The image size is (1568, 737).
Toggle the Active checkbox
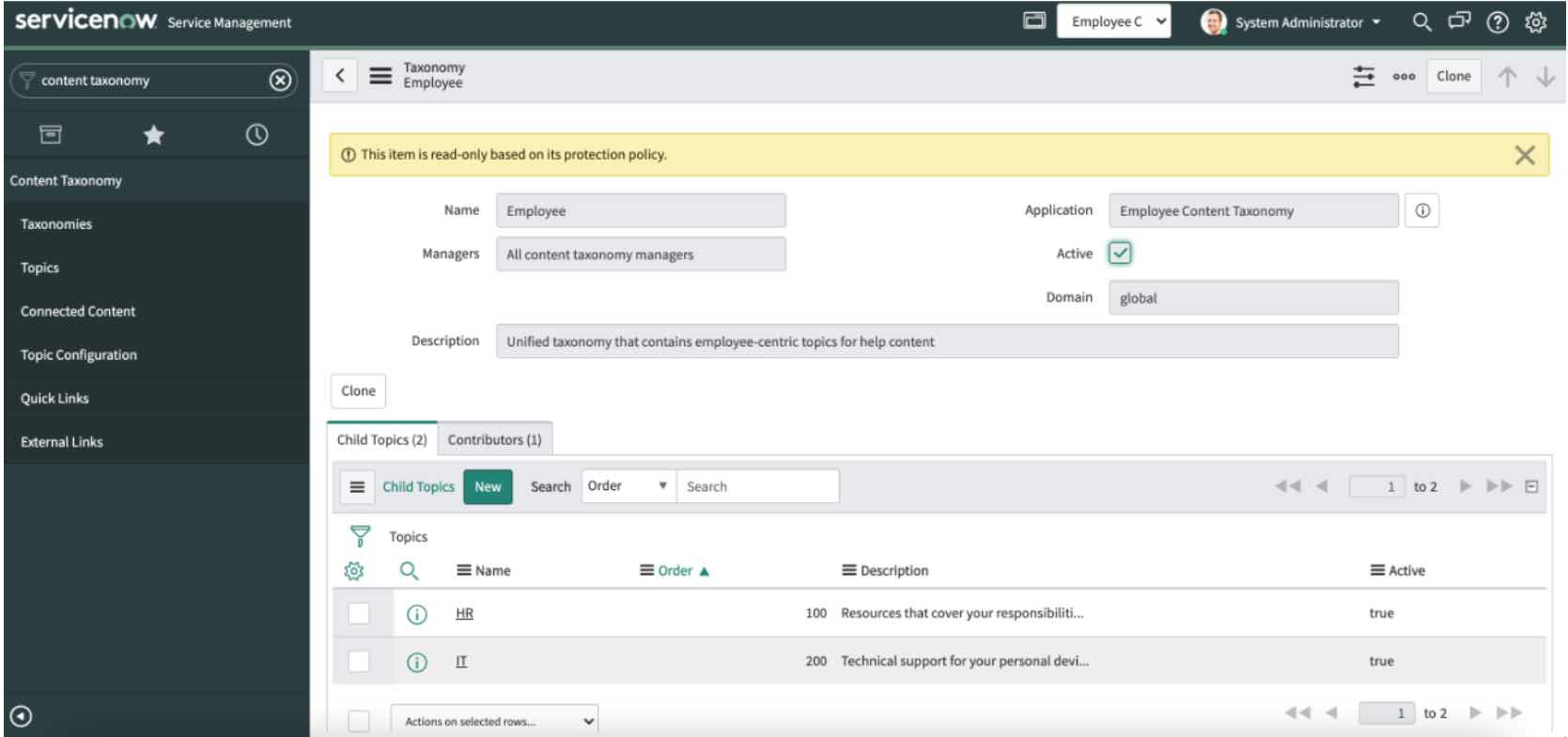pyautogui.click(x=1120, y=253)
